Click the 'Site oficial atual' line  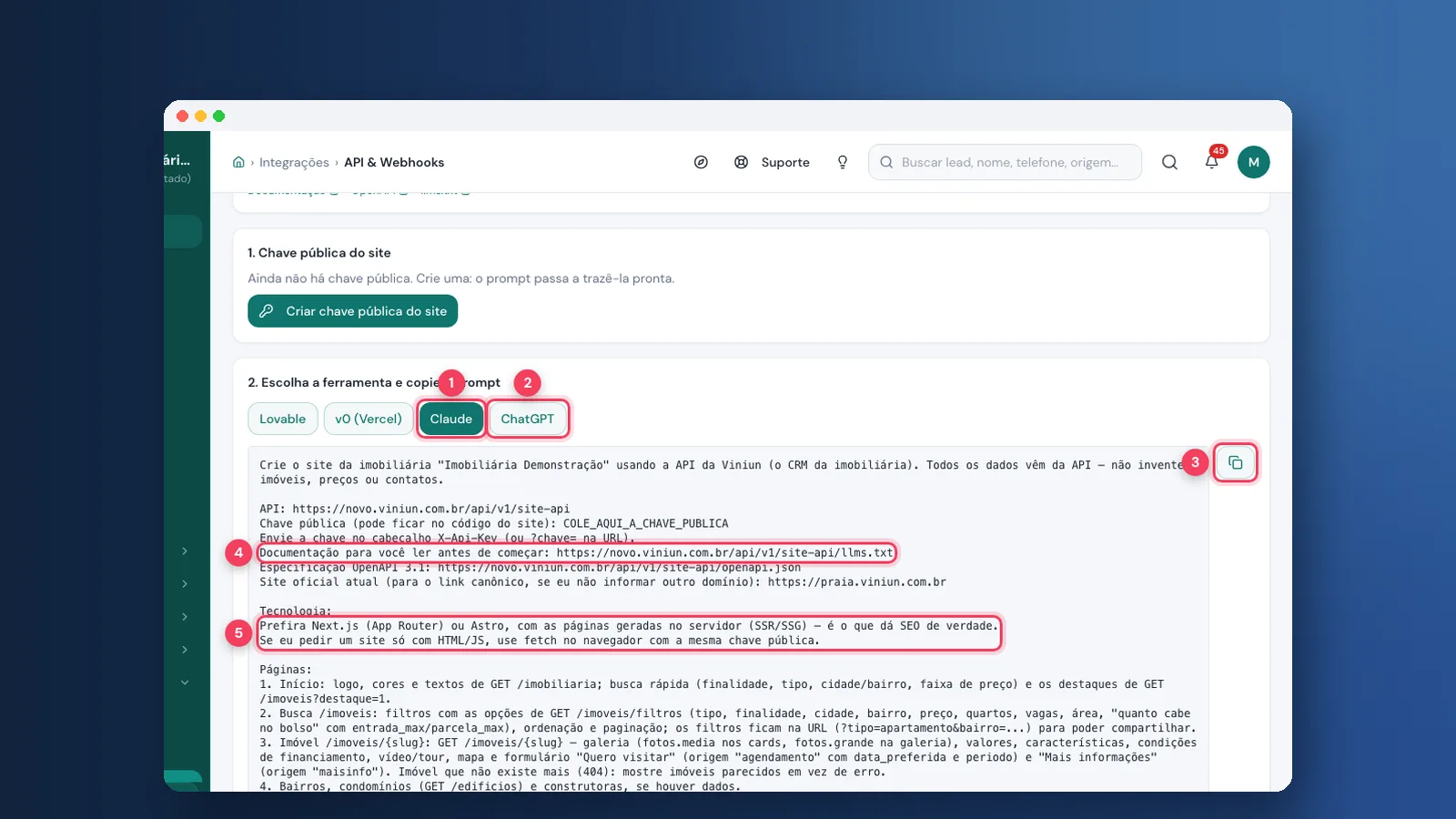coord(602,581)
